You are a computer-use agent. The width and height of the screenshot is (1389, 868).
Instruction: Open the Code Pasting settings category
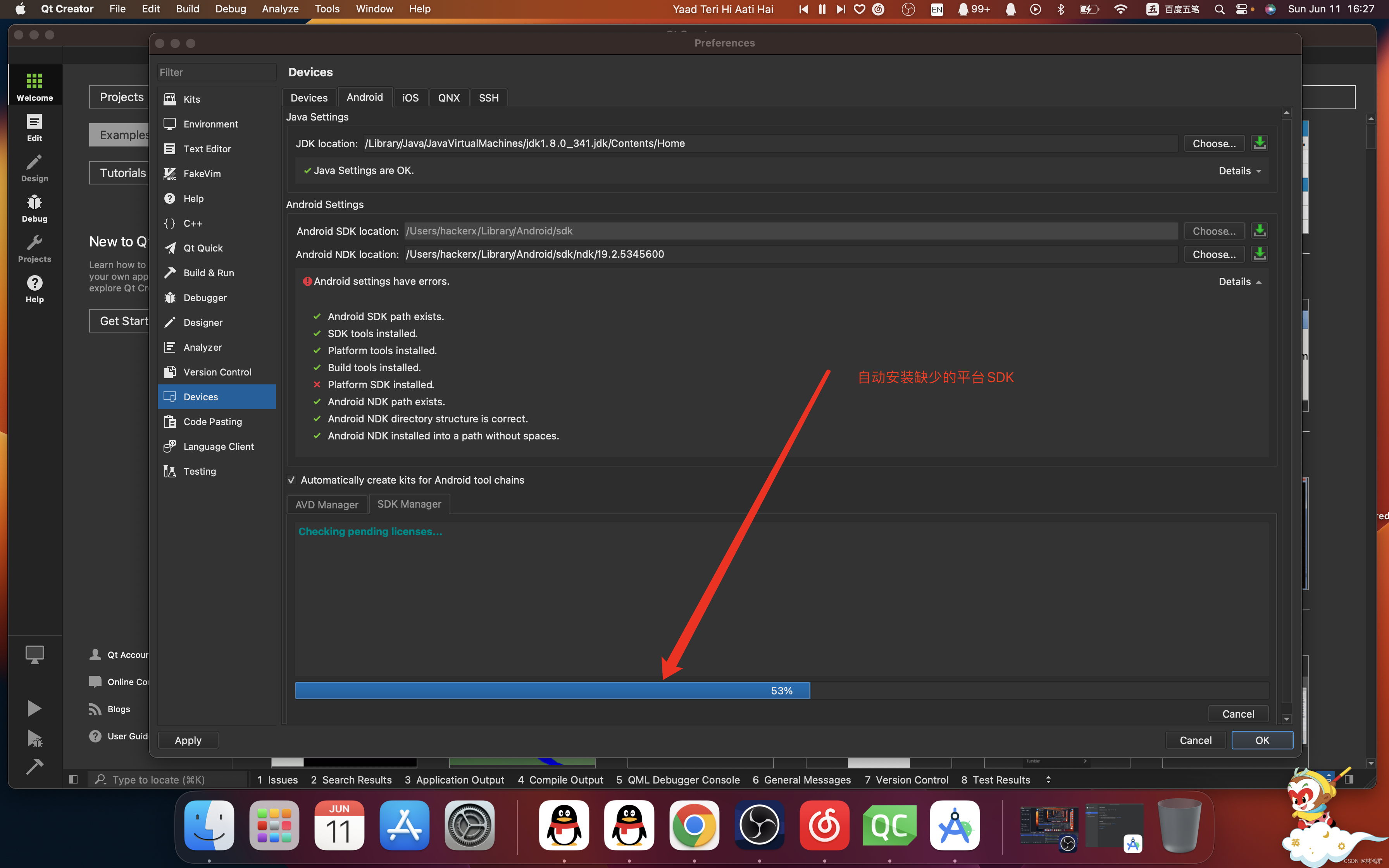(212, 421)
